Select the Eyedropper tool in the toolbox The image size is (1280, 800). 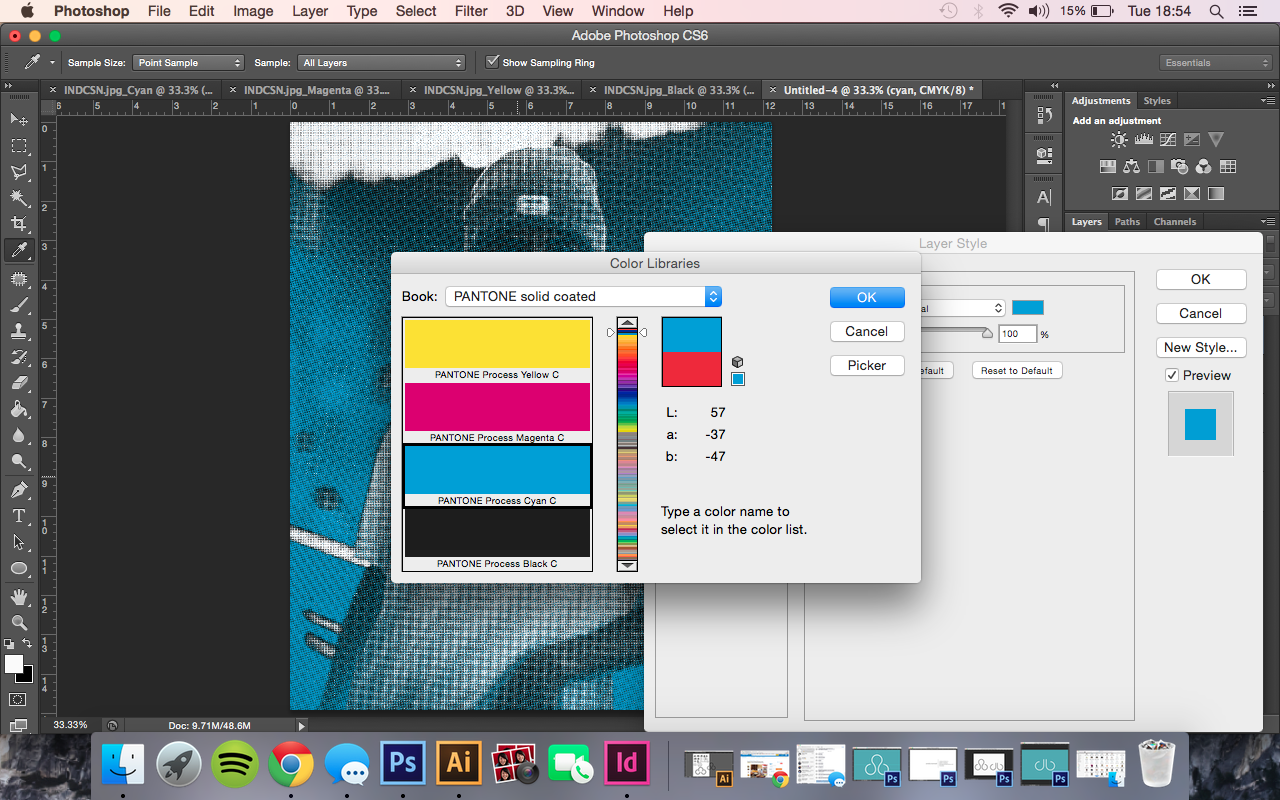coord(18,250)
